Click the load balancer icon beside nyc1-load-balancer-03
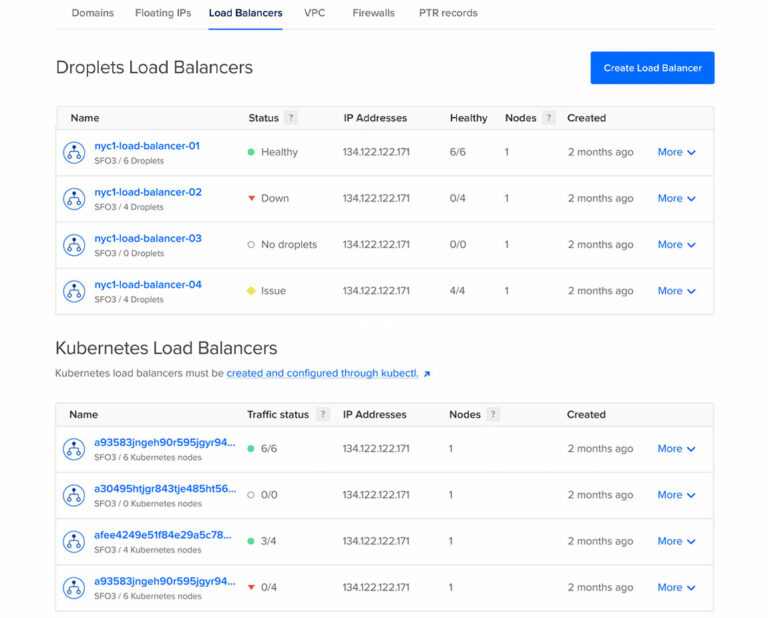The width and height of the screenshot is (768, 618). (x=74, y=245)
